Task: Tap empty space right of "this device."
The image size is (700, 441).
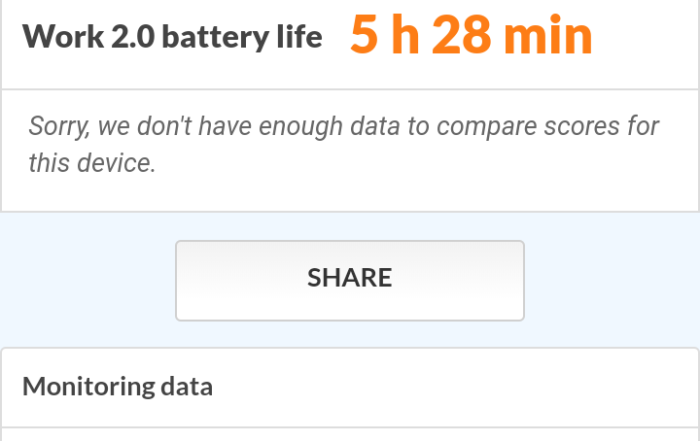Action: 400,163
